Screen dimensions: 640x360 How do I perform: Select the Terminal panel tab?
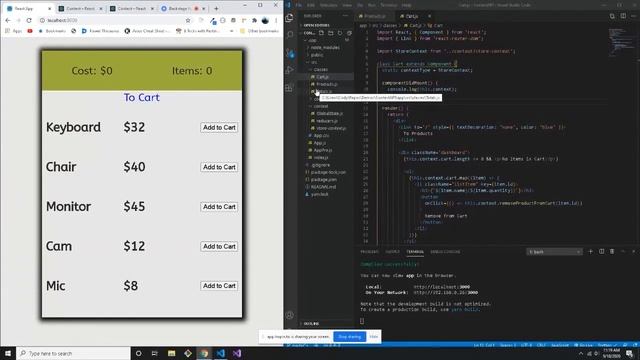pos(415,252)
